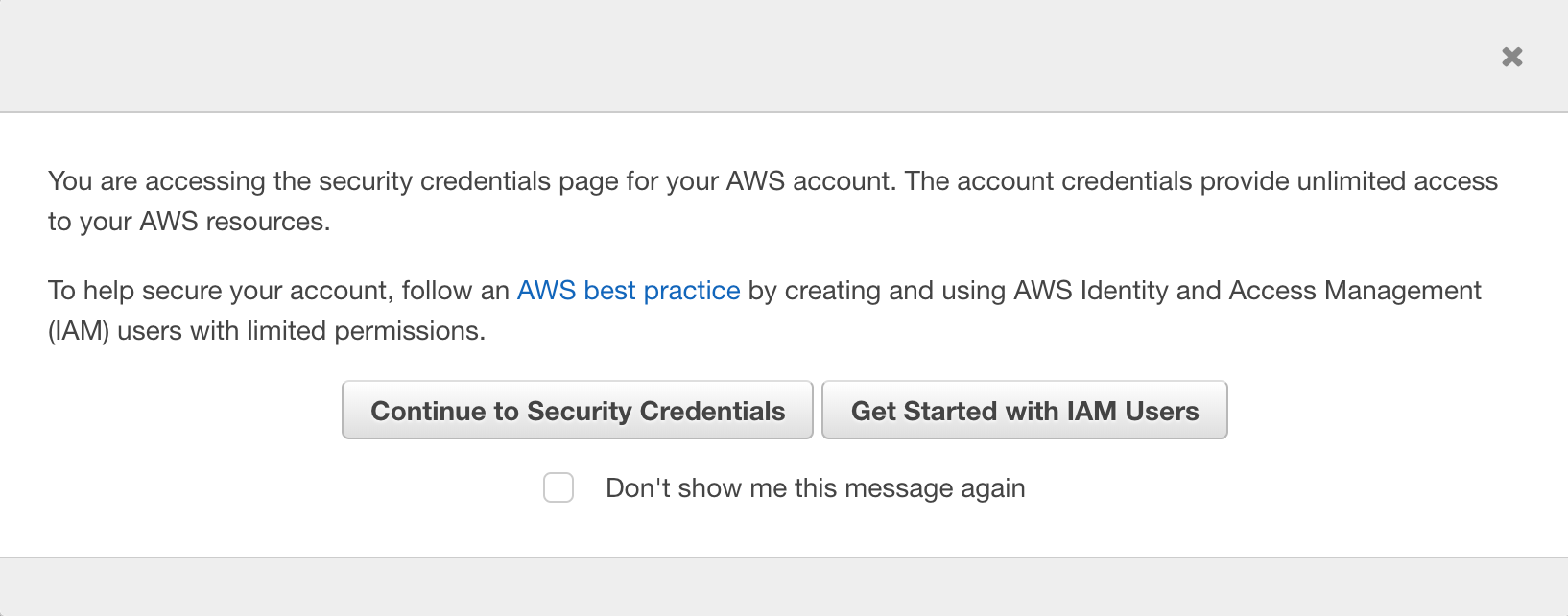Click the unlimited access warning paragraph
Screen dimensions: 1568x616
[x=772, y=181]
